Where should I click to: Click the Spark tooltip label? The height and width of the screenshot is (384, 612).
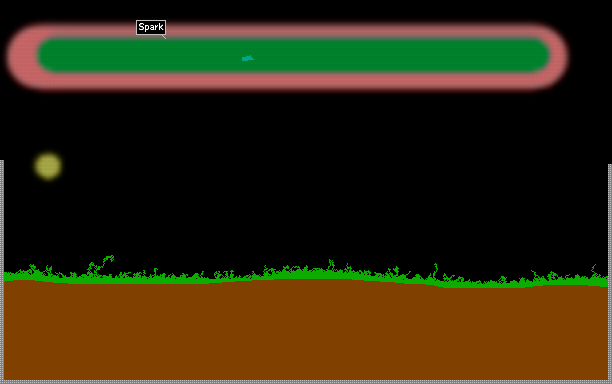(151, 27)
